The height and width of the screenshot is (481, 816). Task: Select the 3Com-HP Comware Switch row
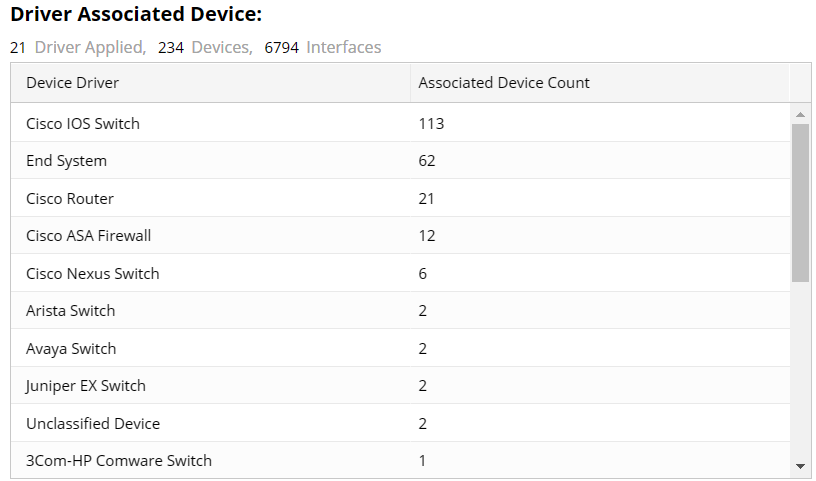(x=119, y=461)
